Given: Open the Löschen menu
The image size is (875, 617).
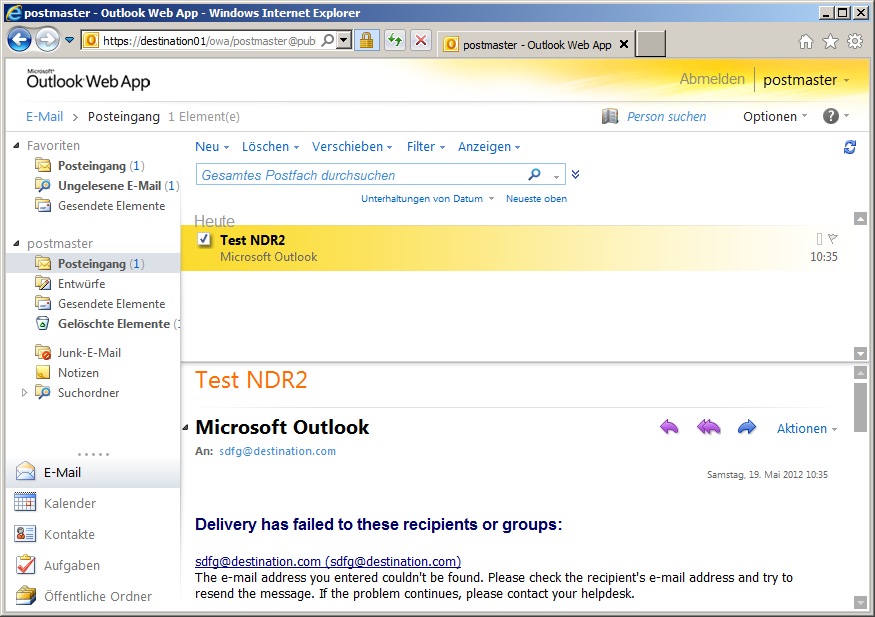Looking at the screenshot, I should (x=270, y=147).
